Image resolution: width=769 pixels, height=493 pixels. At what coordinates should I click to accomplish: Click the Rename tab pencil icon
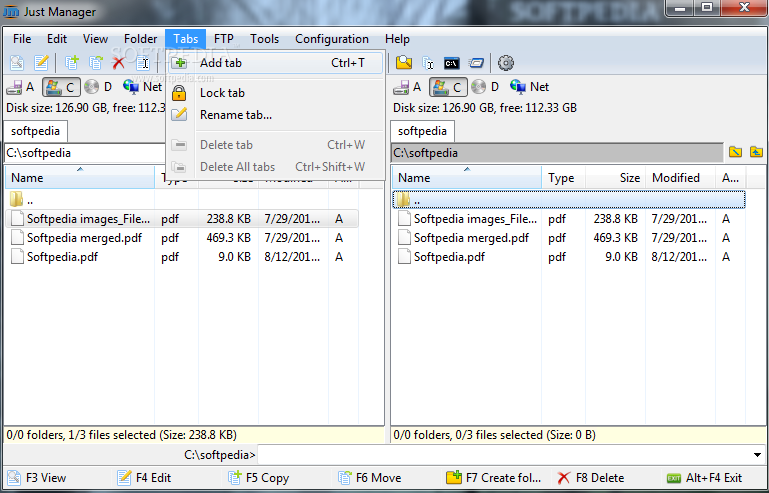[179, 114]
